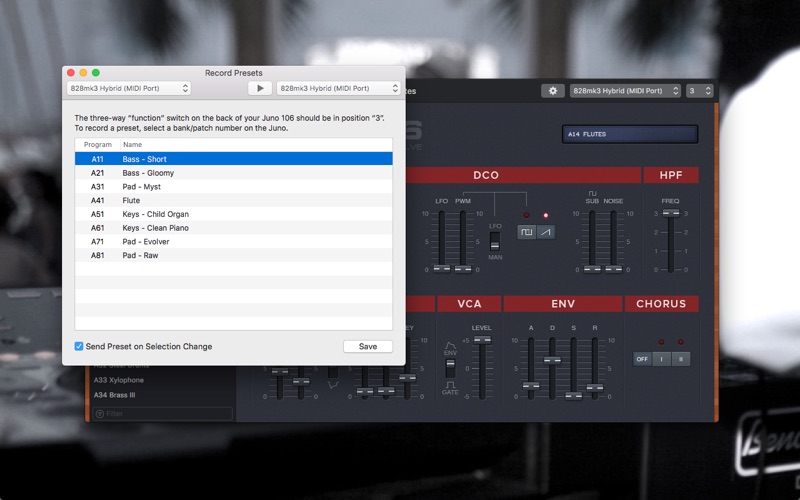The width and height of the screenshot is (800, 500).
Task: Click the A14 FLUTES patch display
Action: (x=628, y=134)
